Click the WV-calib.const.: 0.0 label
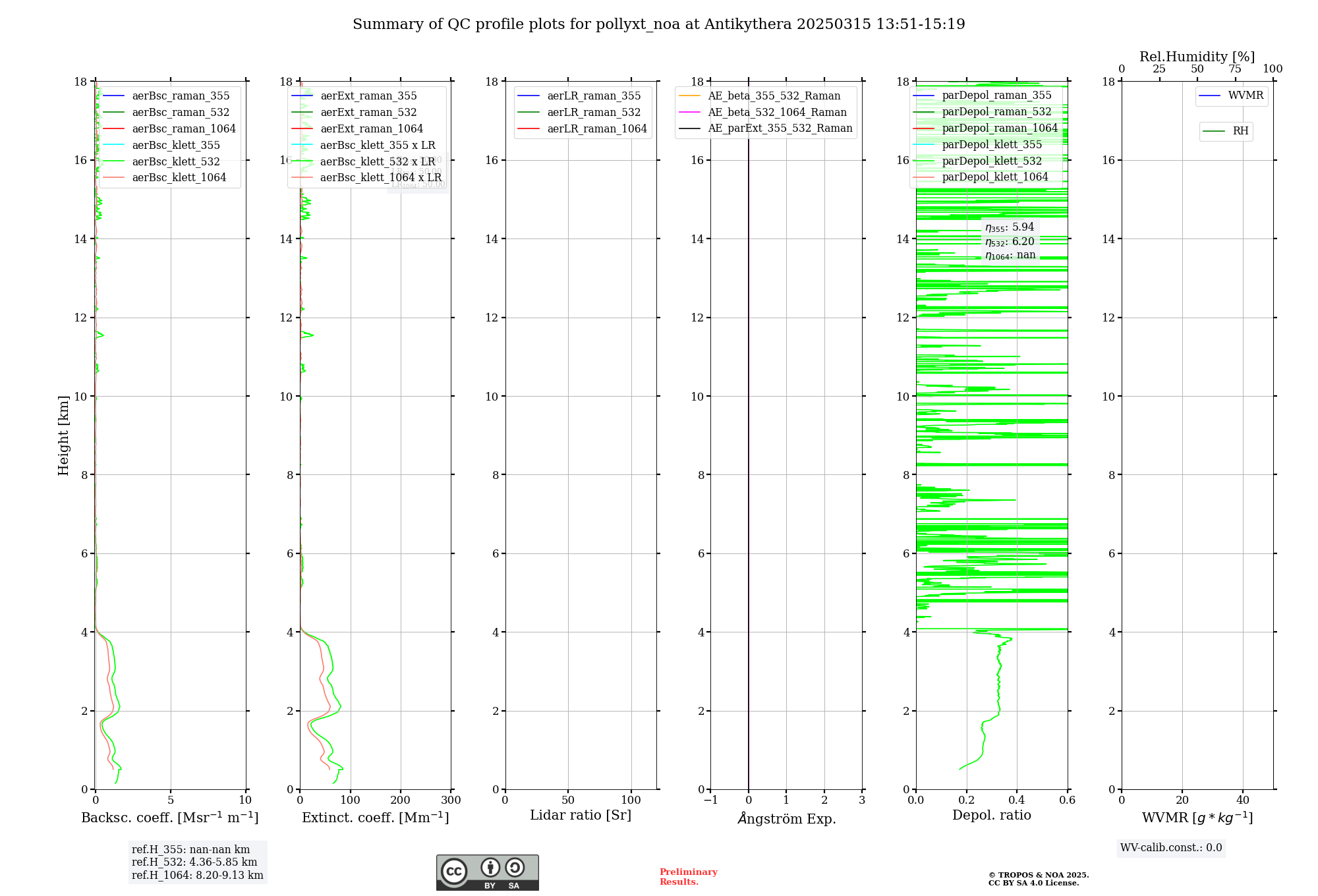Image resolution: width=1318 pixels, height=896 pixels. click(1171, 848)
